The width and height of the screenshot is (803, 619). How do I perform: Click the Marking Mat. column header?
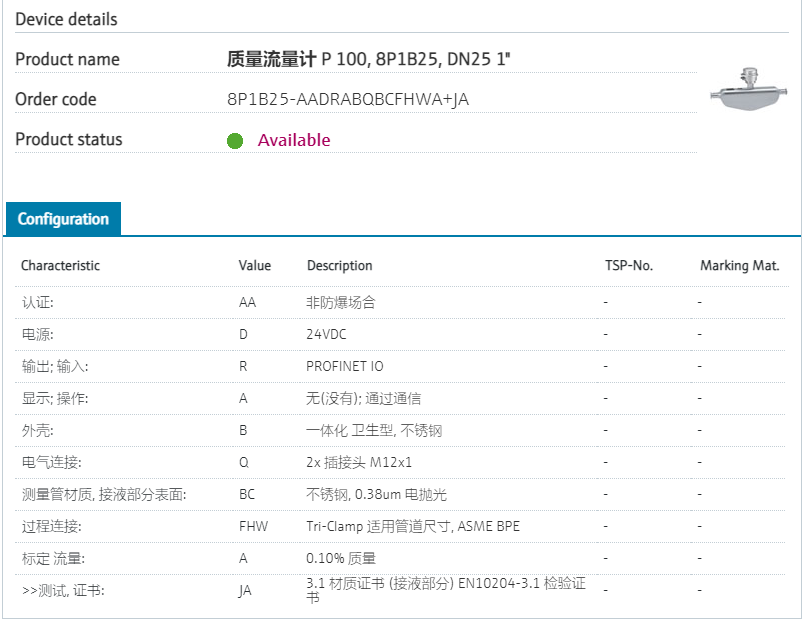(x=739, y=265)
